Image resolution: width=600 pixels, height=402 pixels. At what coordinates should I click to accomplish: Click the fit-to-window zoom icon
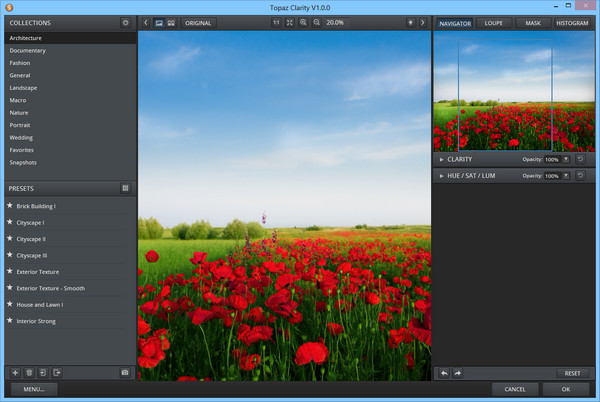(290, 22)
